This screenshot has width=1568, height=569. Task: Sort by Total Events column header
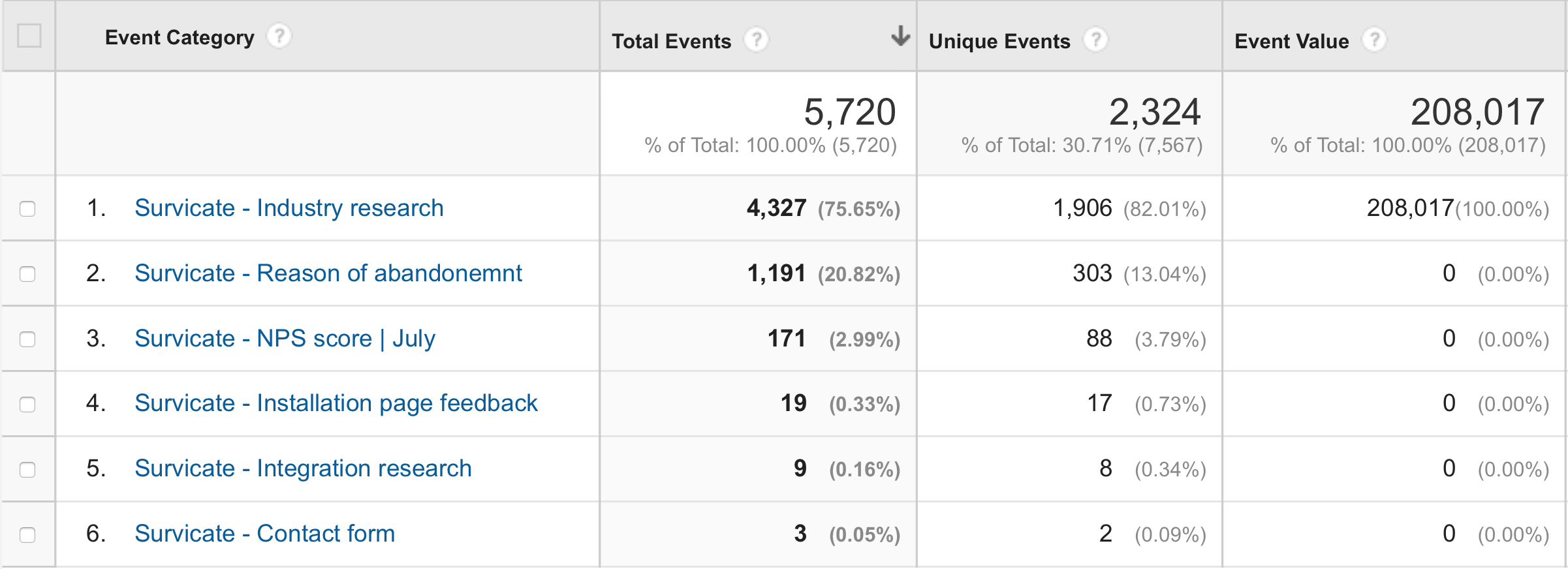click(x=671, y=41)
